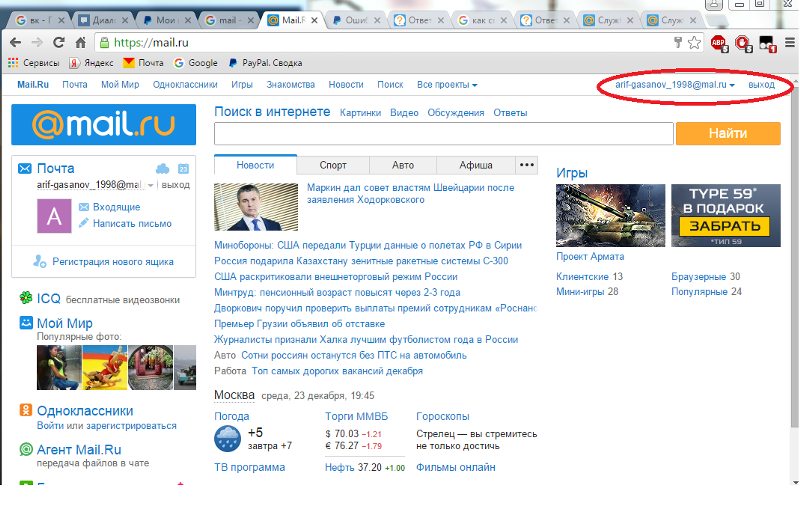
Task: Open the Гороскопы link
Action: 442,417
